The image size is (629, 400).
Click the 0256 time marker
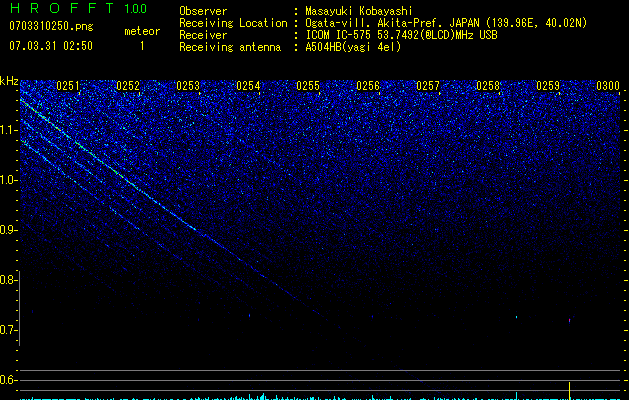click(x=368, y=86)
